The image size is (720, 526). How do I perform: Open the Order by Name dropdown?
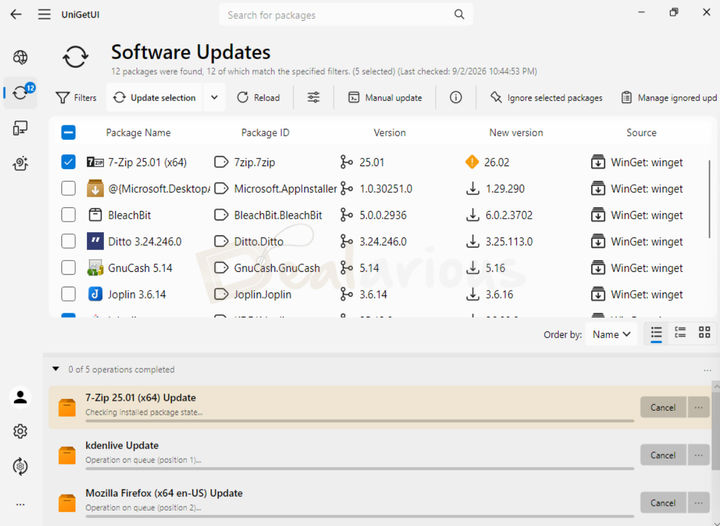(611, 335)
